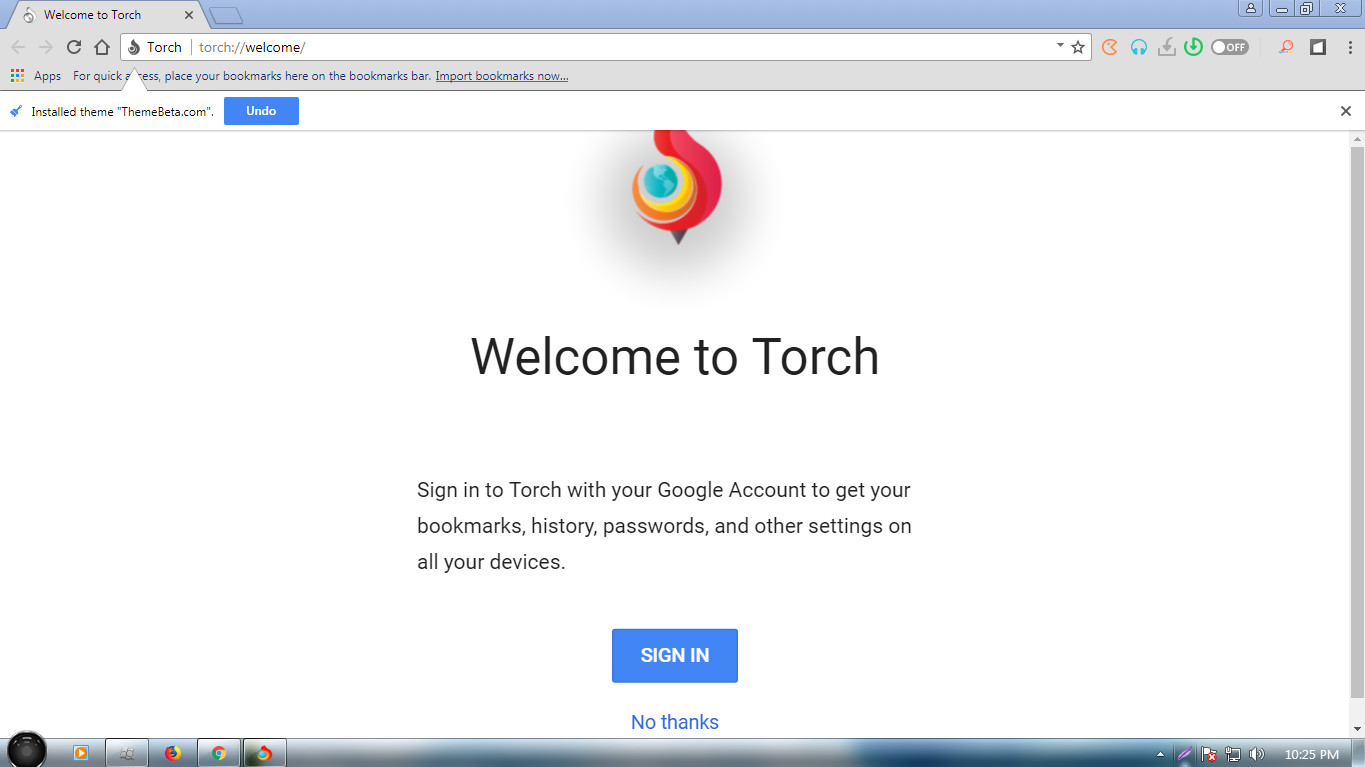This screenshot has width=1365, height=767.
Task: Open Google Chrome from the taskbar
Action: (219, 753)
